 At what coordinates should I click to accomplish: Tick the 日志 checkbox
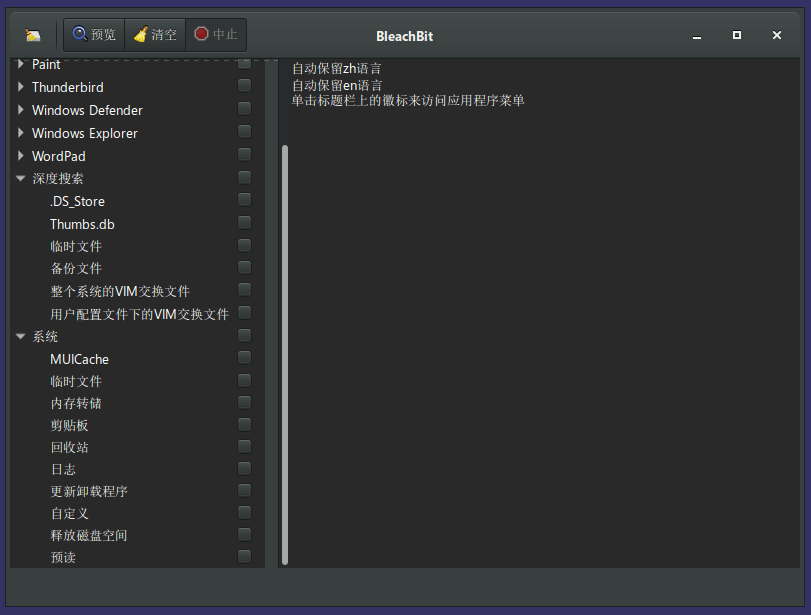point(245,469)
